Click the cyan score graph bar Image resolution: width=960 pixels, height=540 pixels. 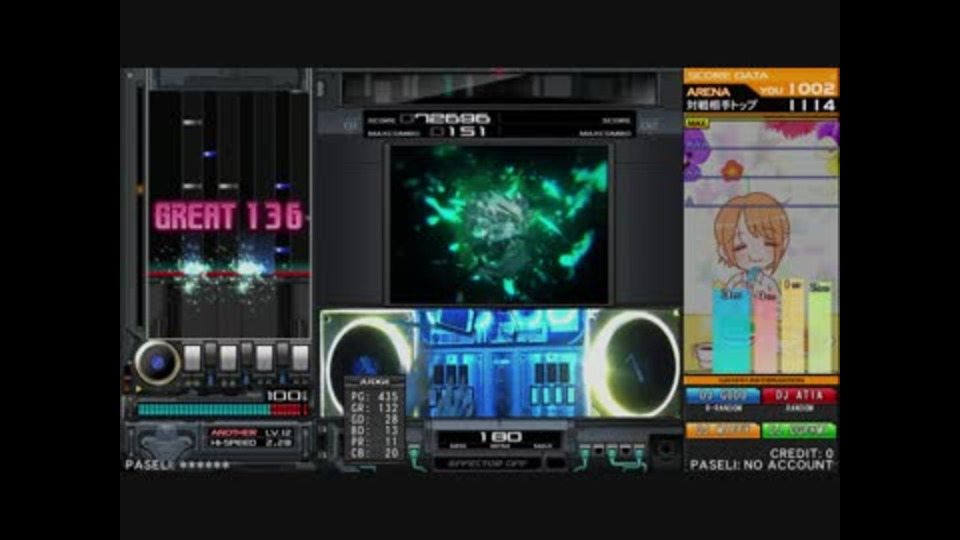click(x=731, y=331)
